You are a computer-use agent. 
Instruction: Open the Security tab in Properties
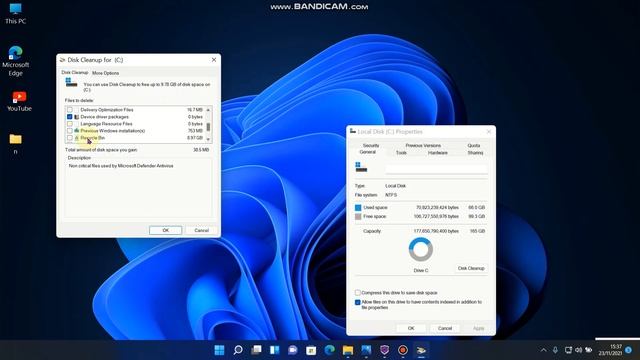tap(371, 145)
